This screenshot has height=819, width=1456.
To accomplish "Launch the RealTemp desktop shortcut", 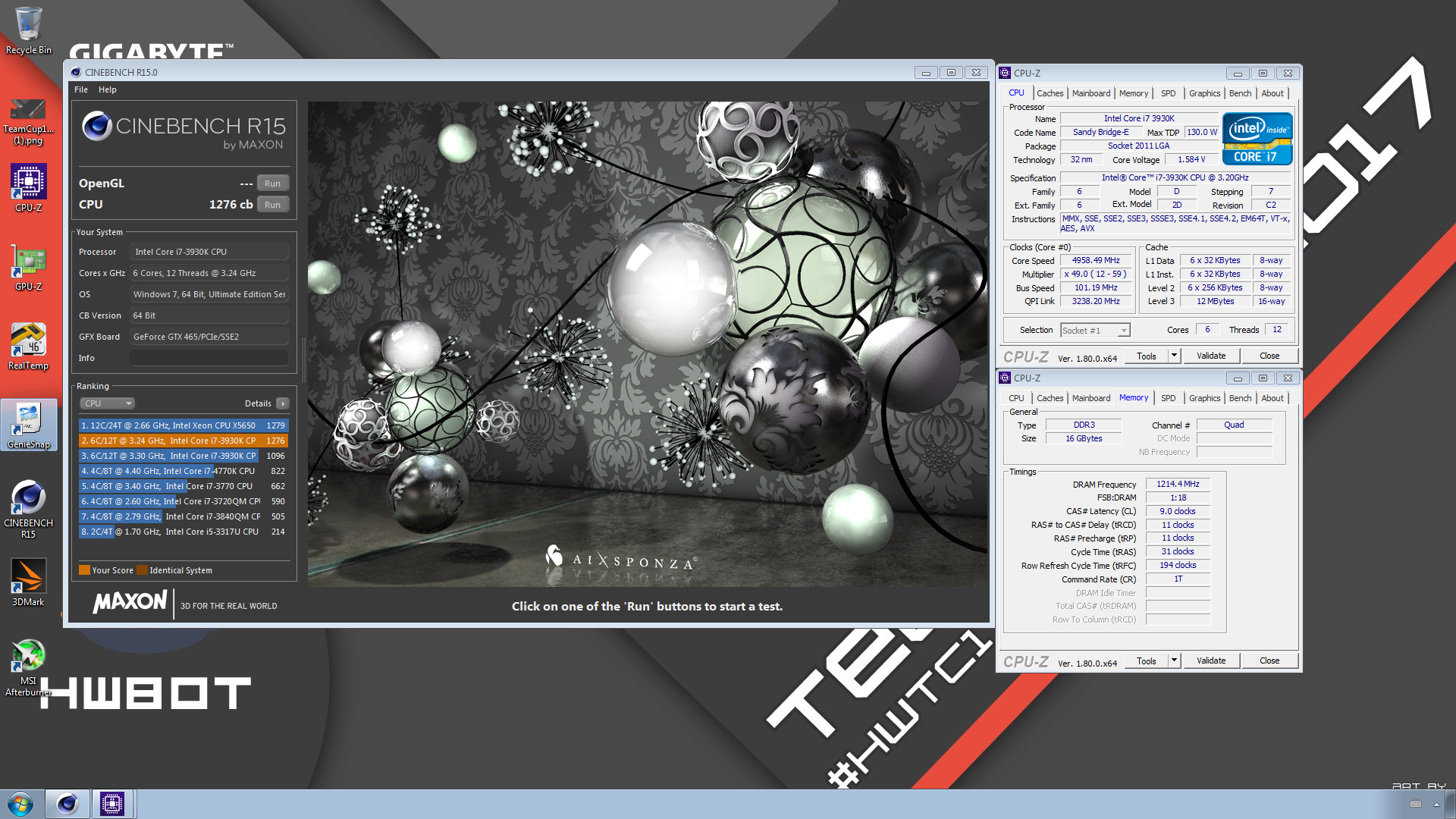I will tap(28, 346).
